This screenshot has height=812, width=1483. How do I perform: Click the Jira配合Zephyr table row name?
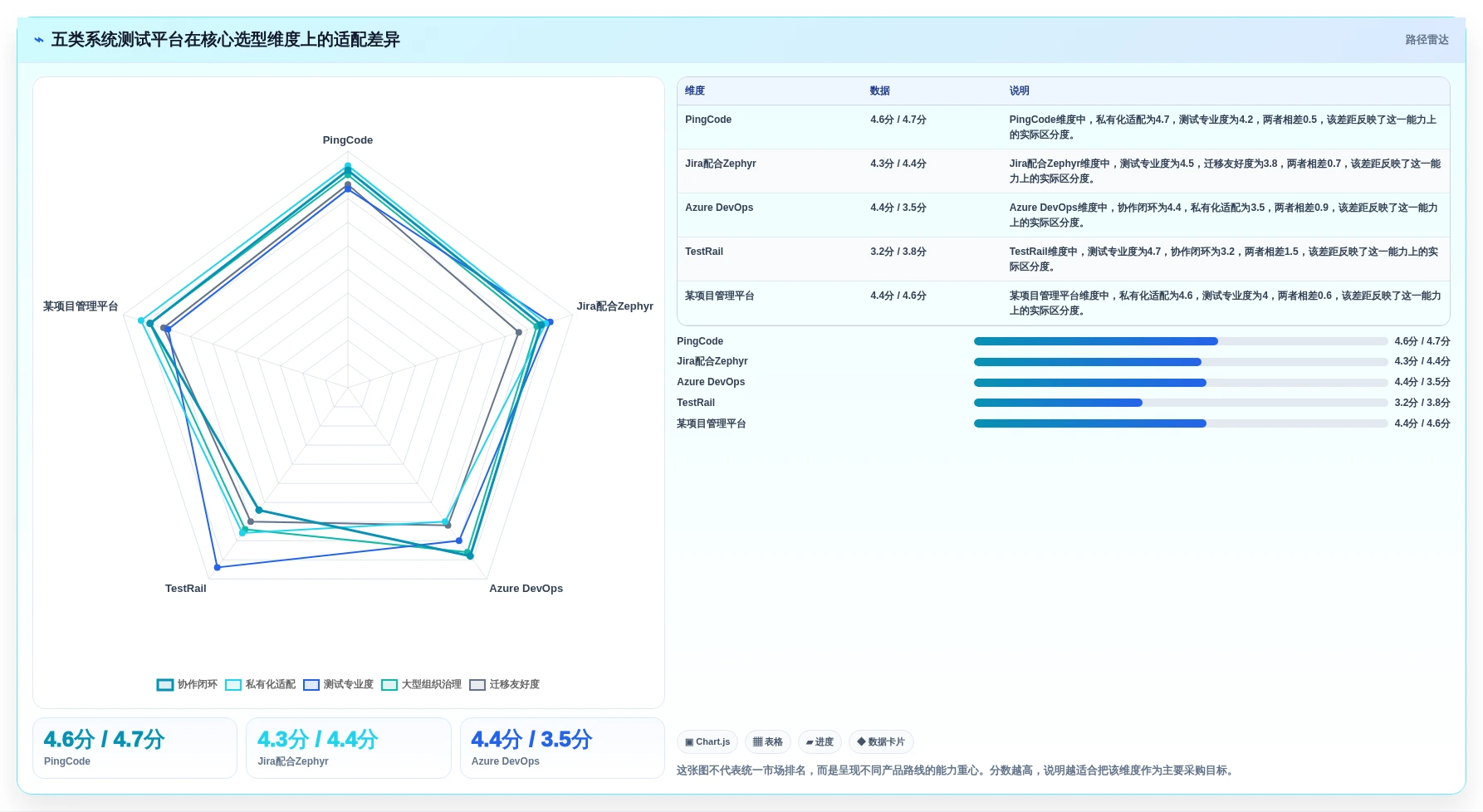[721, 164]
